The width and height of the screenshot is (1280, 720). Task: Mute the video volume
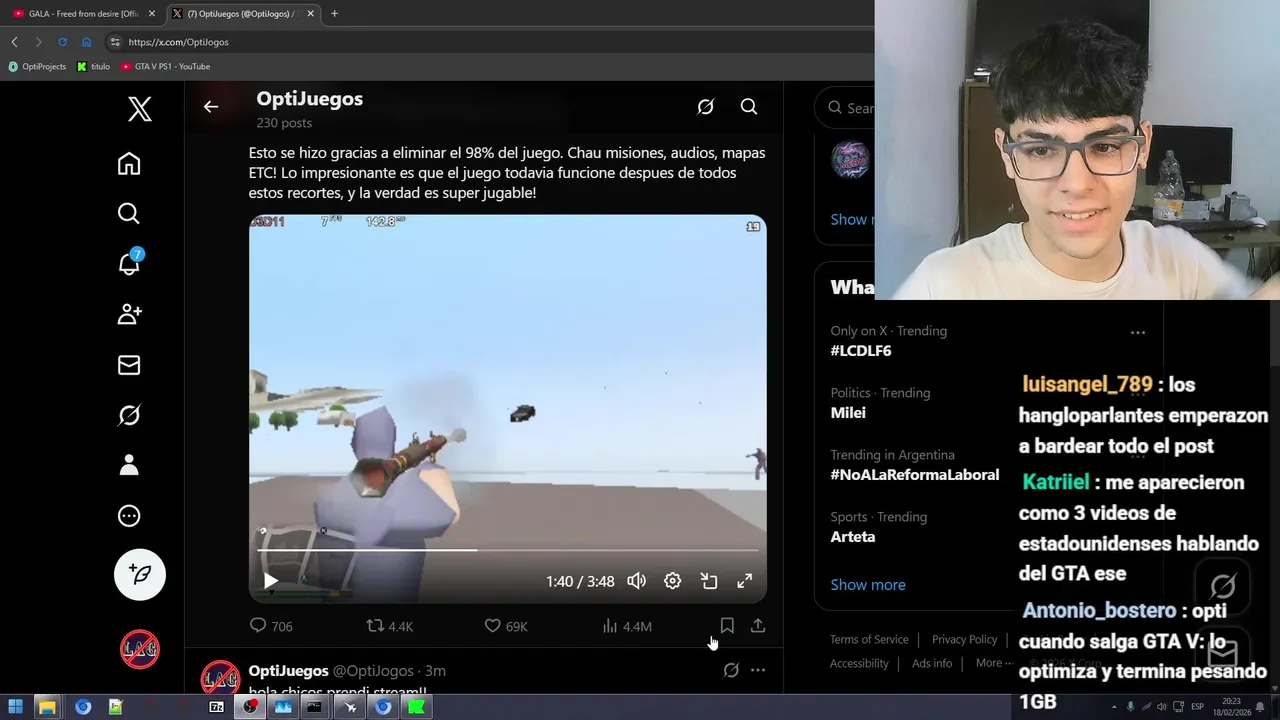click(636, 581)
